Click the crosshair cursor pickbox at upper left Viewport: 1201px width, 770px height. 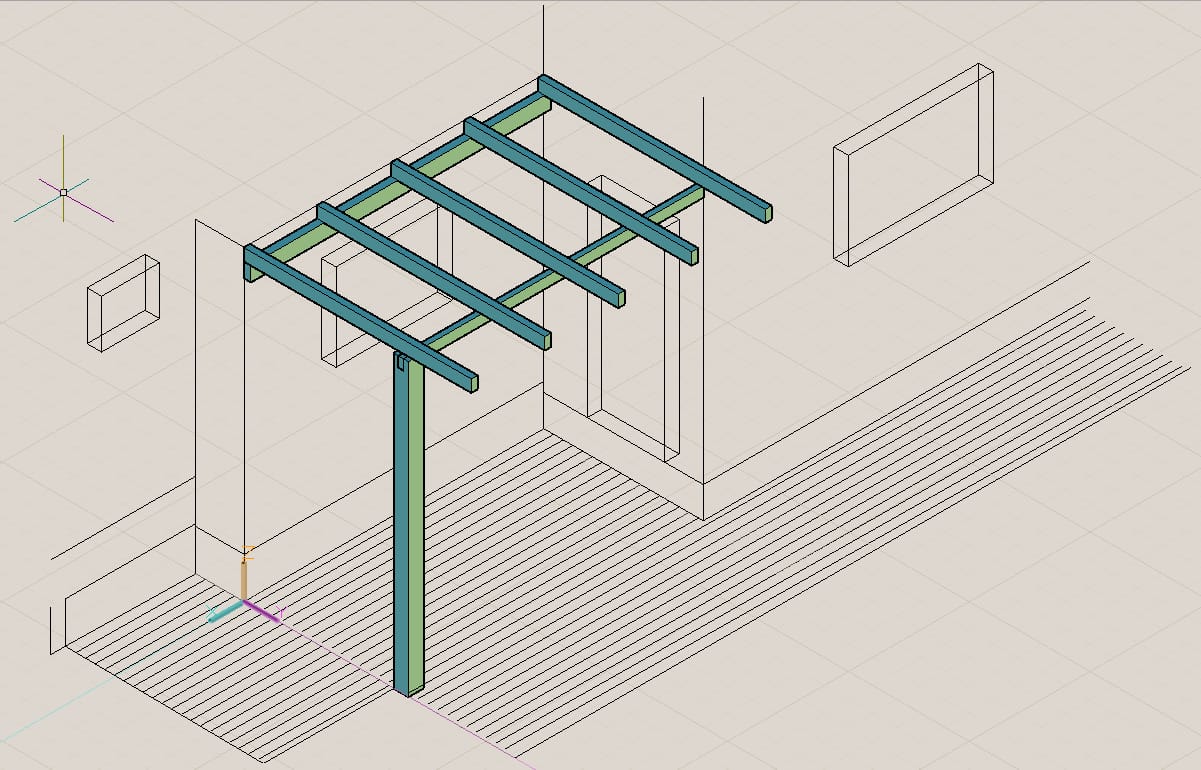[63, 191]
